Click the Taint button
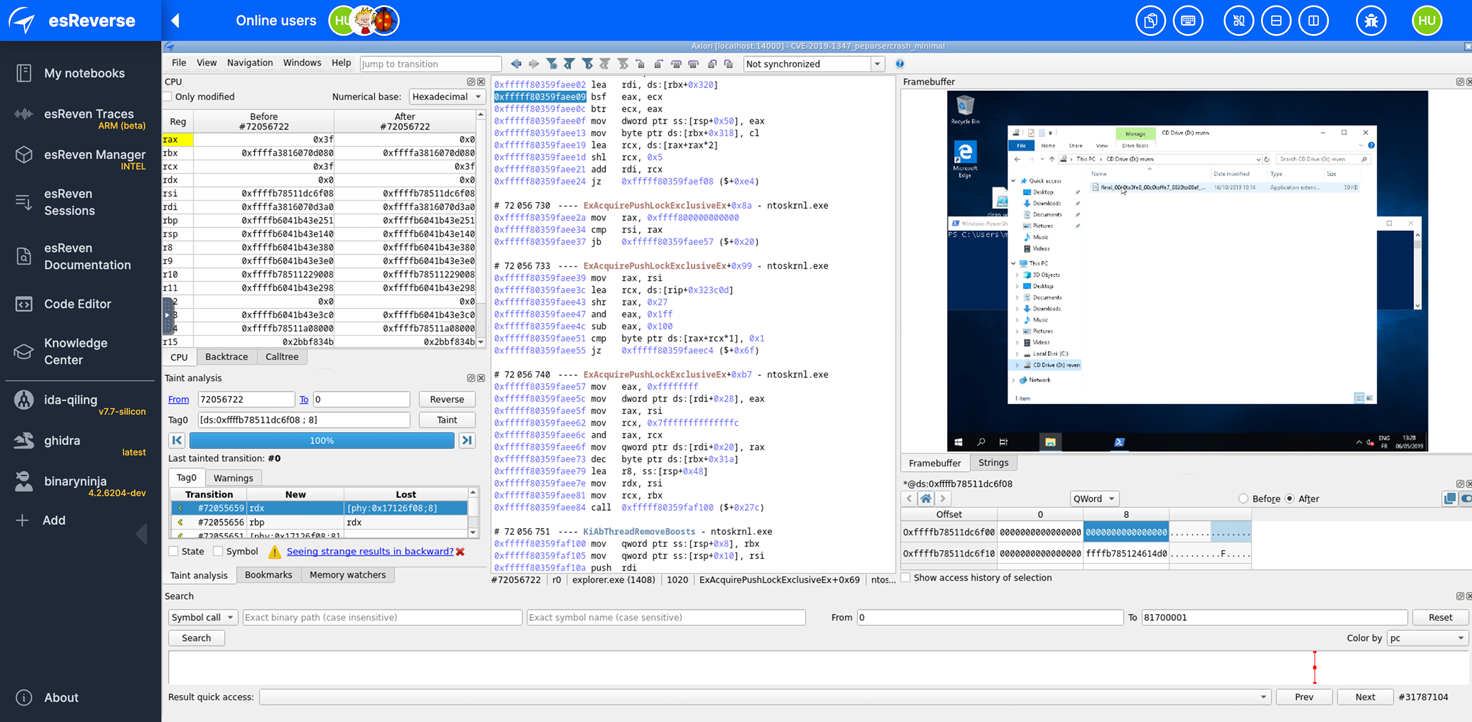1472x722 pixels. (x=447, y=420)
